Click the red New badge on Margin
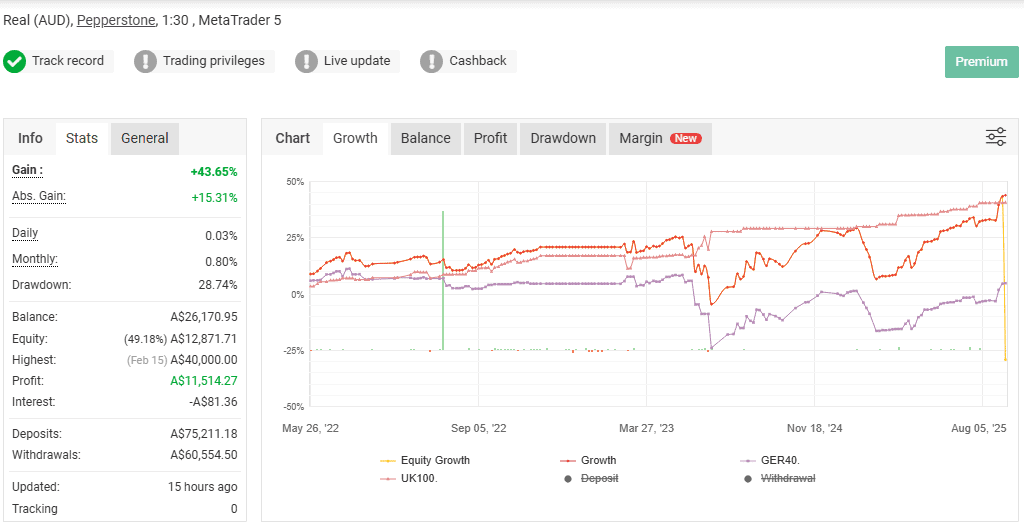 tap(686, 139)
